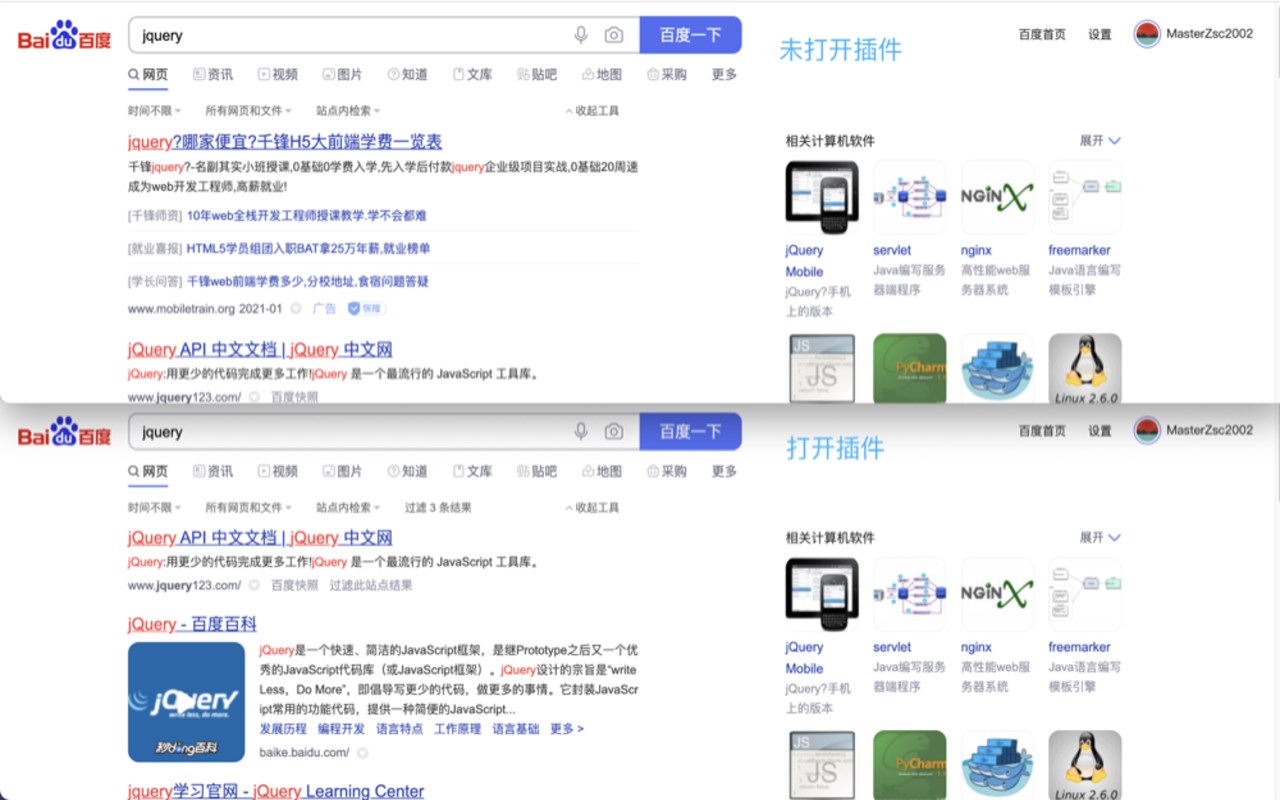Click the camera image-search icon in 未打开插件 page
The width and height of the screenshot is (1280, 800).
[614, 35]
